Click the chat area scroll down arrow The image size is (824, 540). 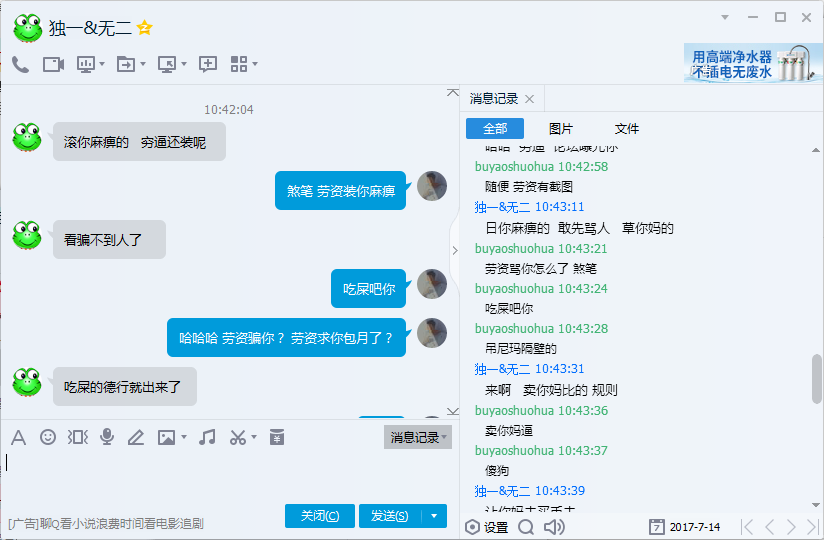click(452, 411)
